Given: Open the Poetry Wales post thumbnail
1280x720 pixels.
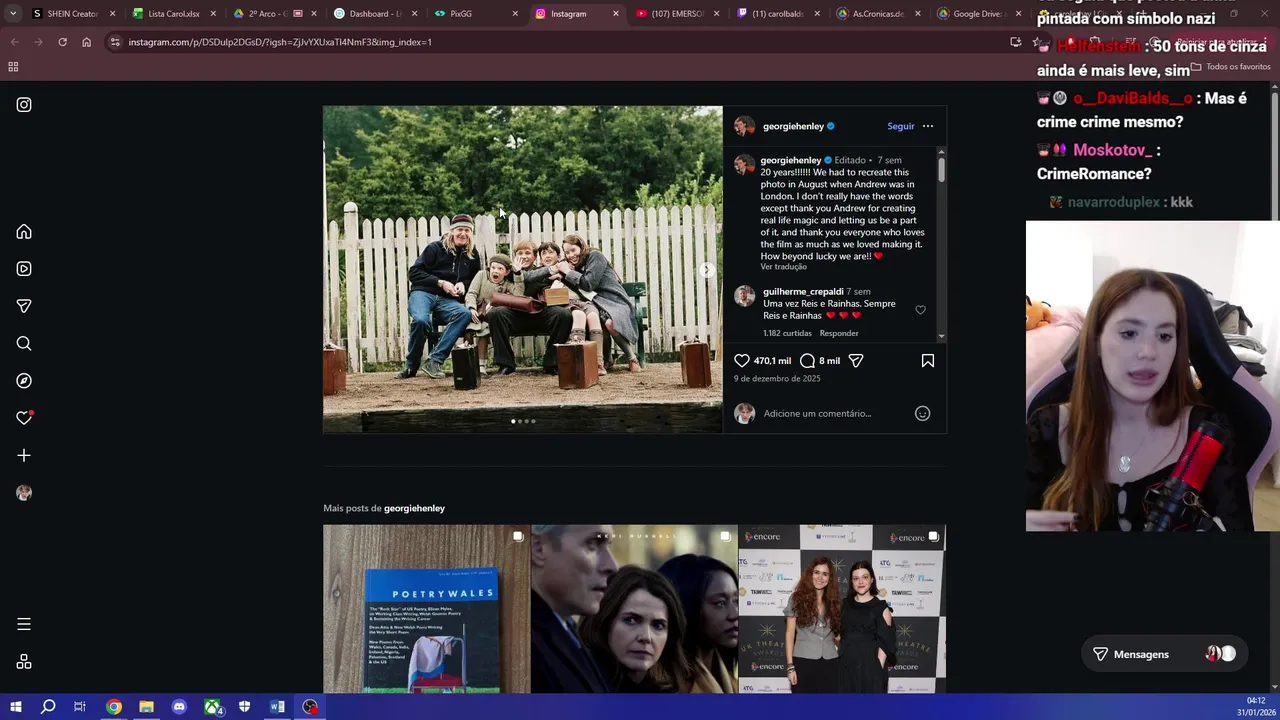Looking at the screenshot, I should (426, 609).
